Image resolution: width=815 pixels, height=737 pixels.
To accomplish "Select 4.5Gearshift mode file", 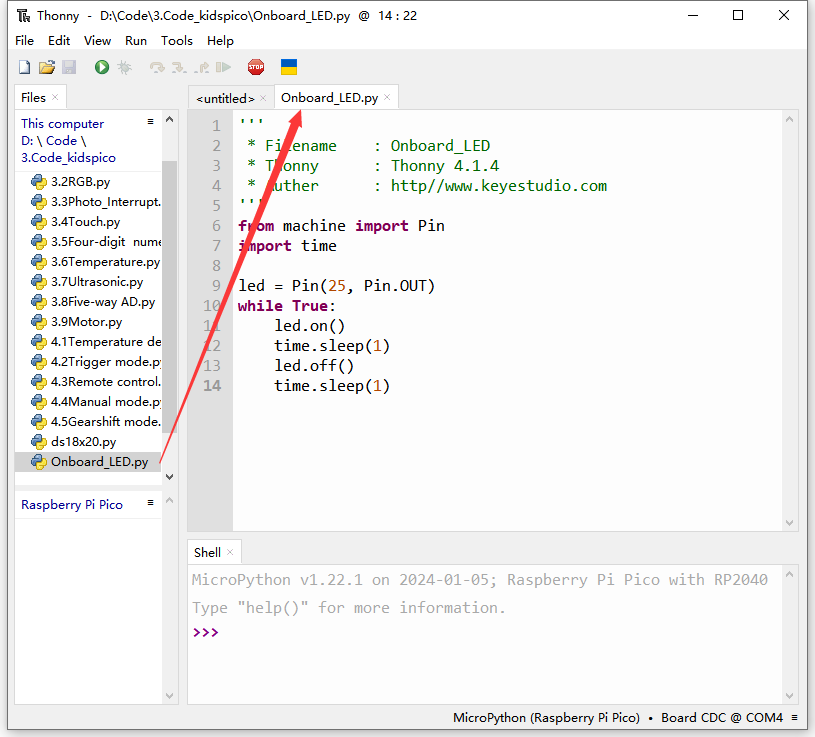I will [89, 422].
